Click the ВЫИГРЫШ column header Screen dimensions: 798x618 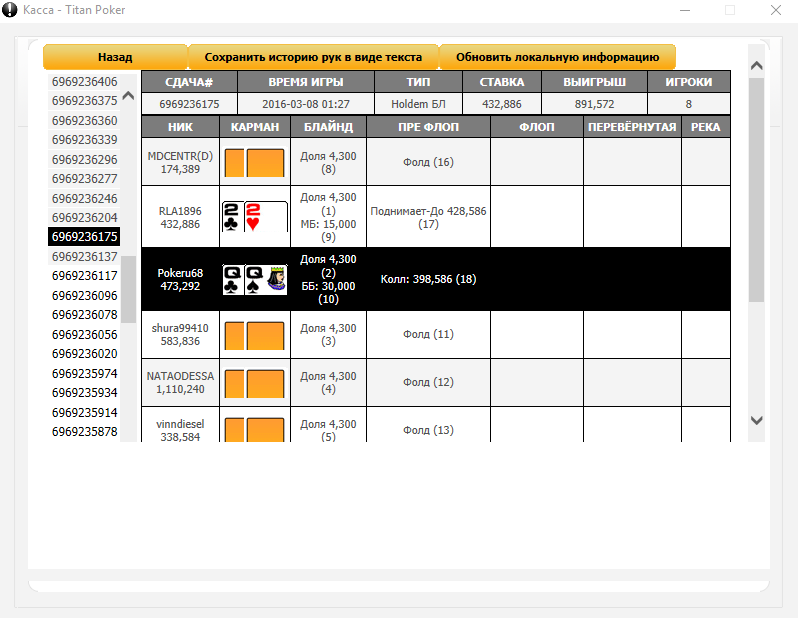tap(594, 82)
